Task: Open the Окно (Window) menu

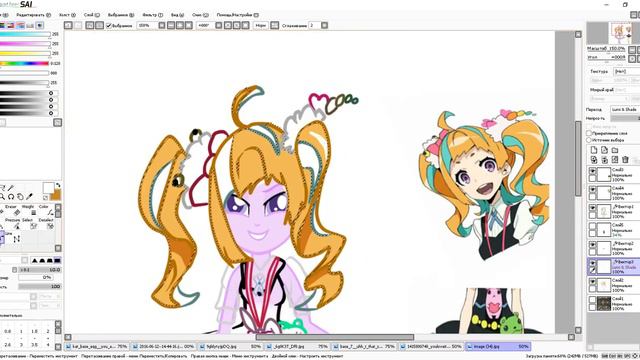Action: click(x=200, y=15)
